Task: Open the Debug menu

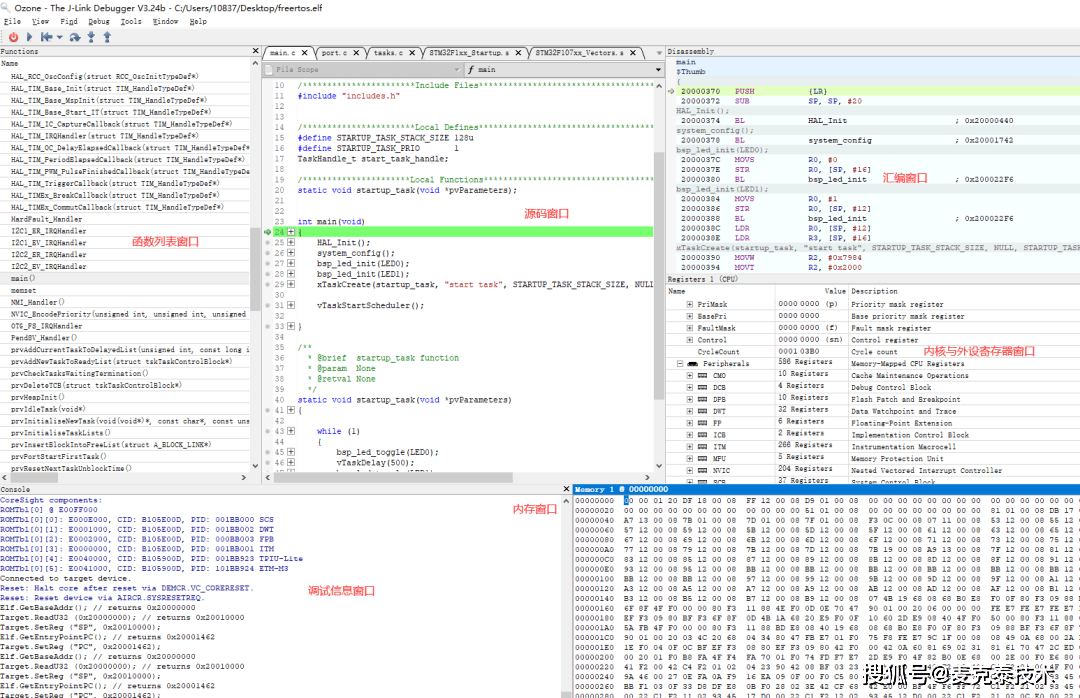Action: (x=99, y=21)
